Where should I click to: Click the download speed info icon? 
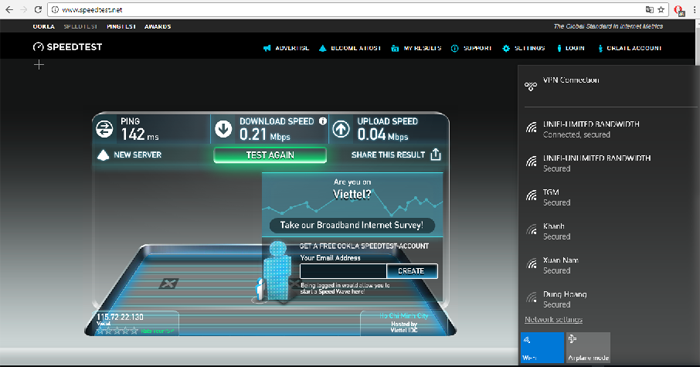[323, 121]
